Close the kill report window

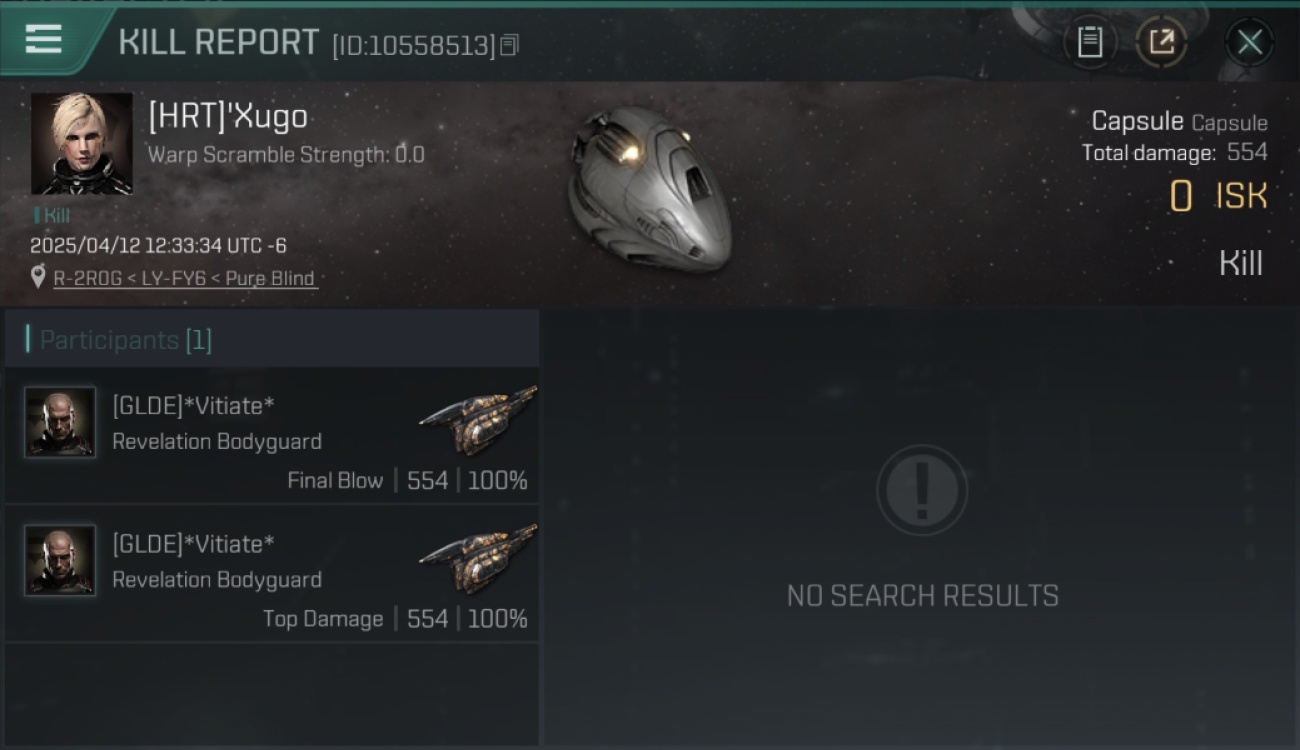(x=1249, y=42)
